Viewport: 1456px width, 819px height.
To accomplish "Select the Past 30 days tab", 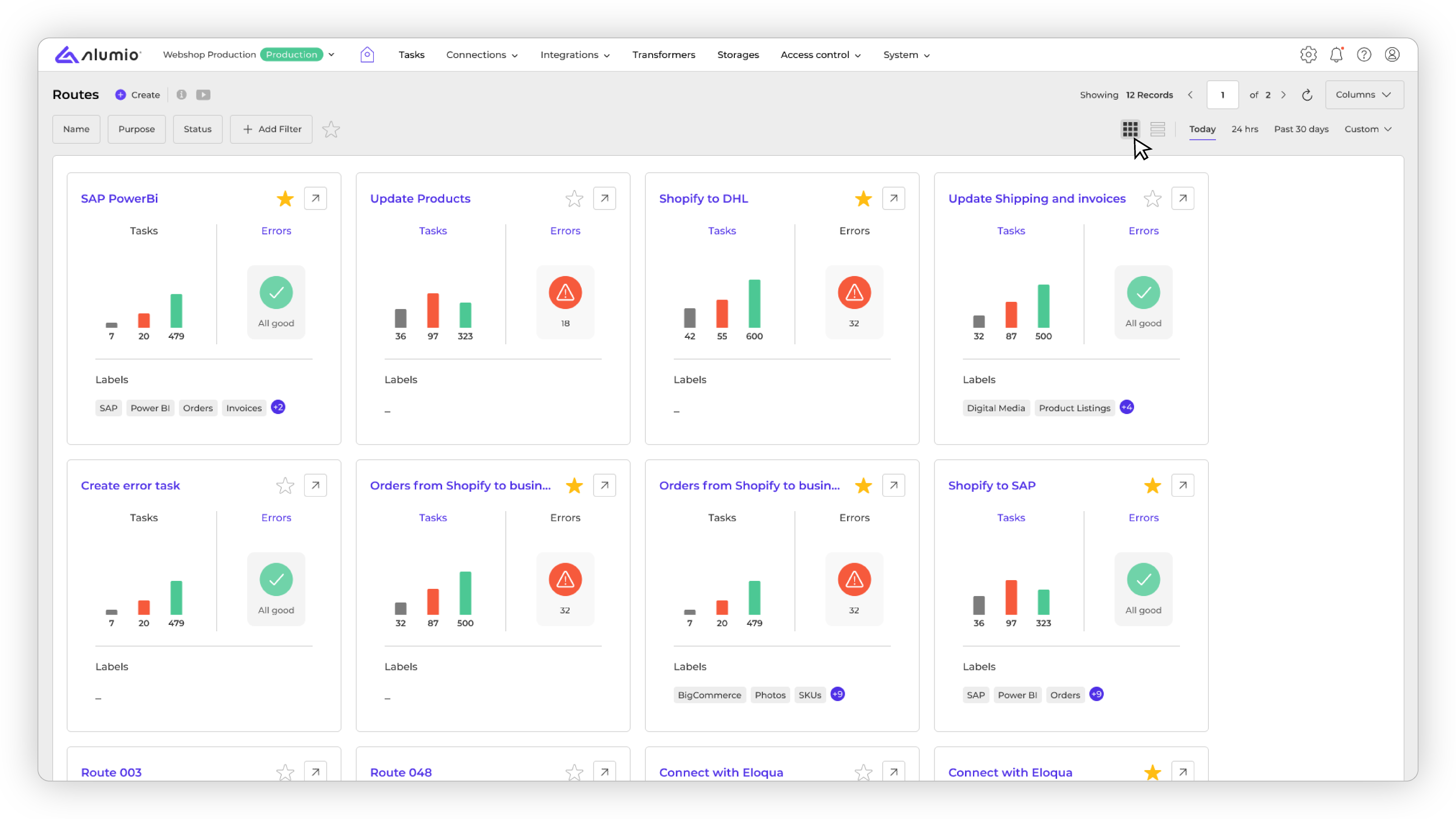I will click(1301, 129).
